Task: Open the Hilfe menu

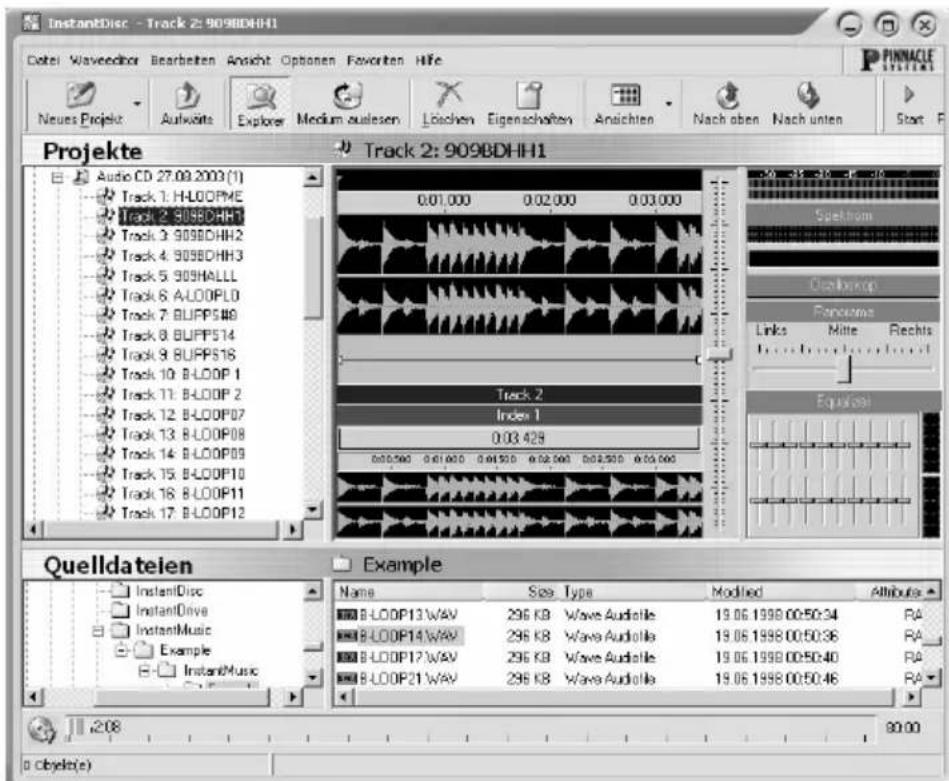Action: pyautogui.click(x=429, y=61)
